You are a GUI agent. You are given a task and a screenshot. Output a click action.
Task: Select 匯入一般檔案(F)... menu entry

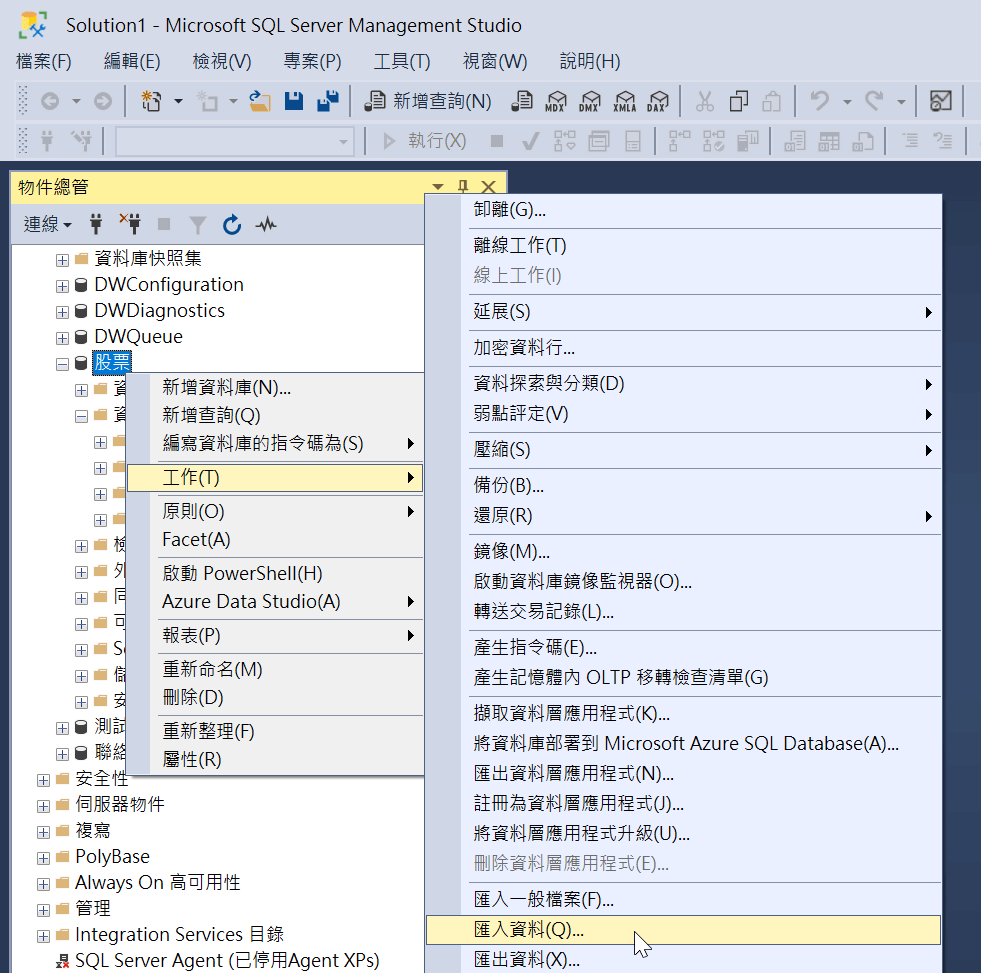(x=683, y=899)
